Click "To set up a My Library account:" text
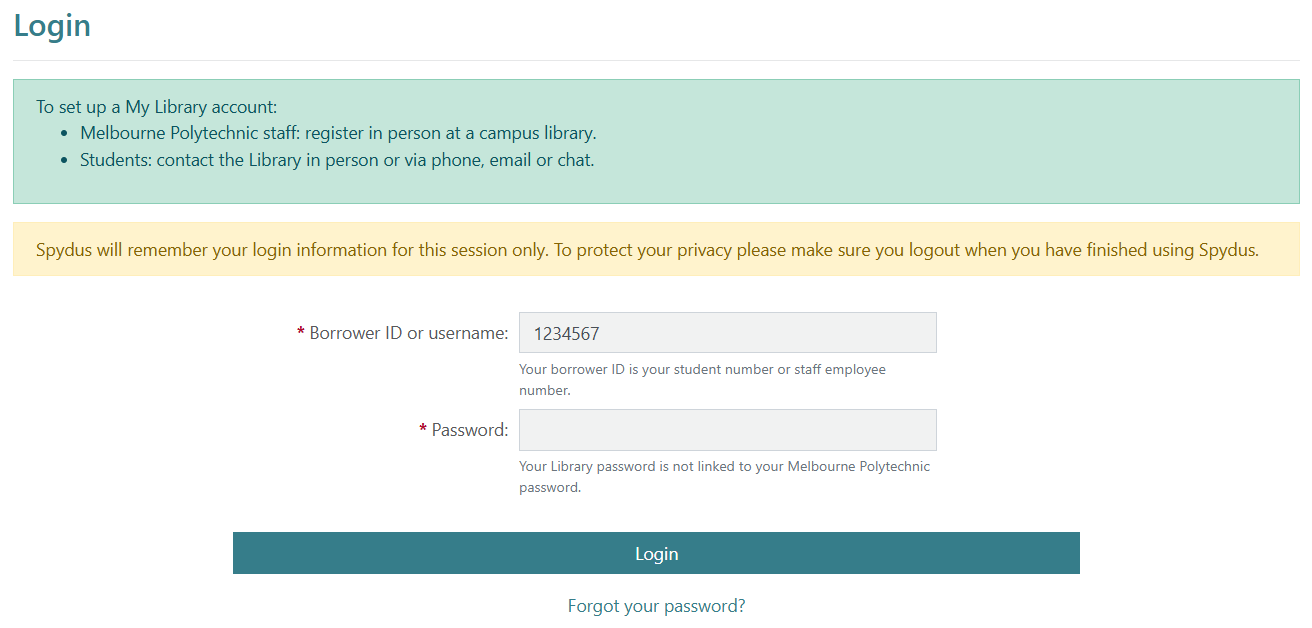1312x628 pixels. (156, 107)
